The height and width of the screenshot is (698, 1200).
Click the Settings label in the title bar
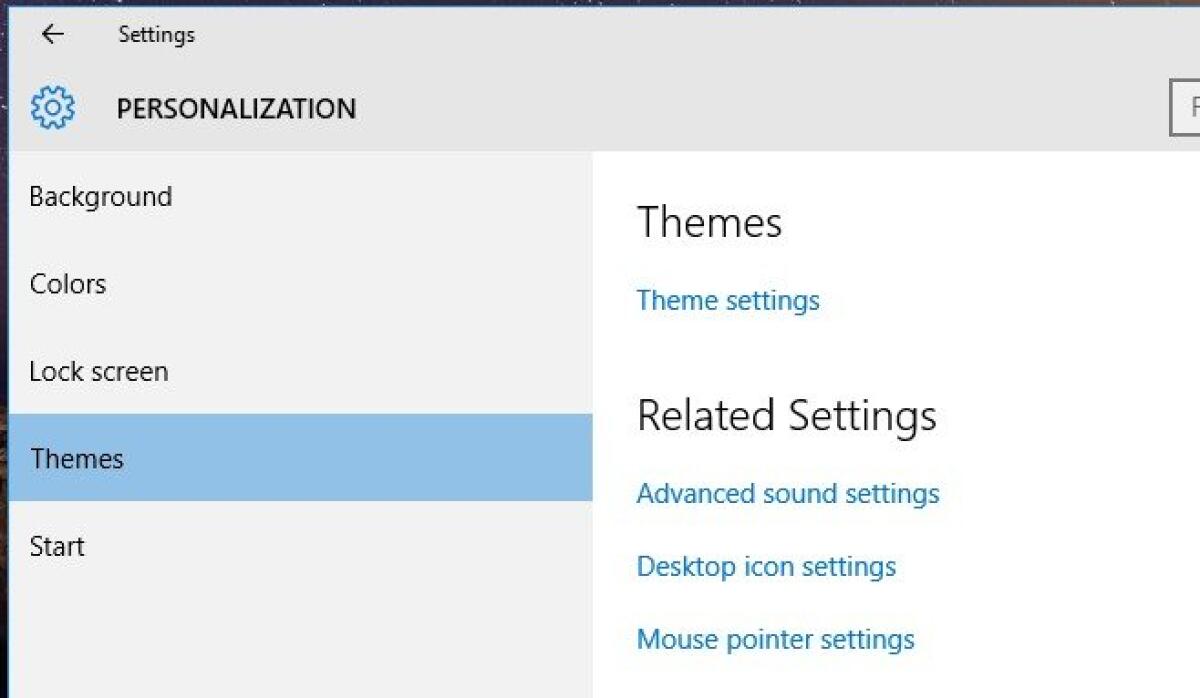point(156,33)
